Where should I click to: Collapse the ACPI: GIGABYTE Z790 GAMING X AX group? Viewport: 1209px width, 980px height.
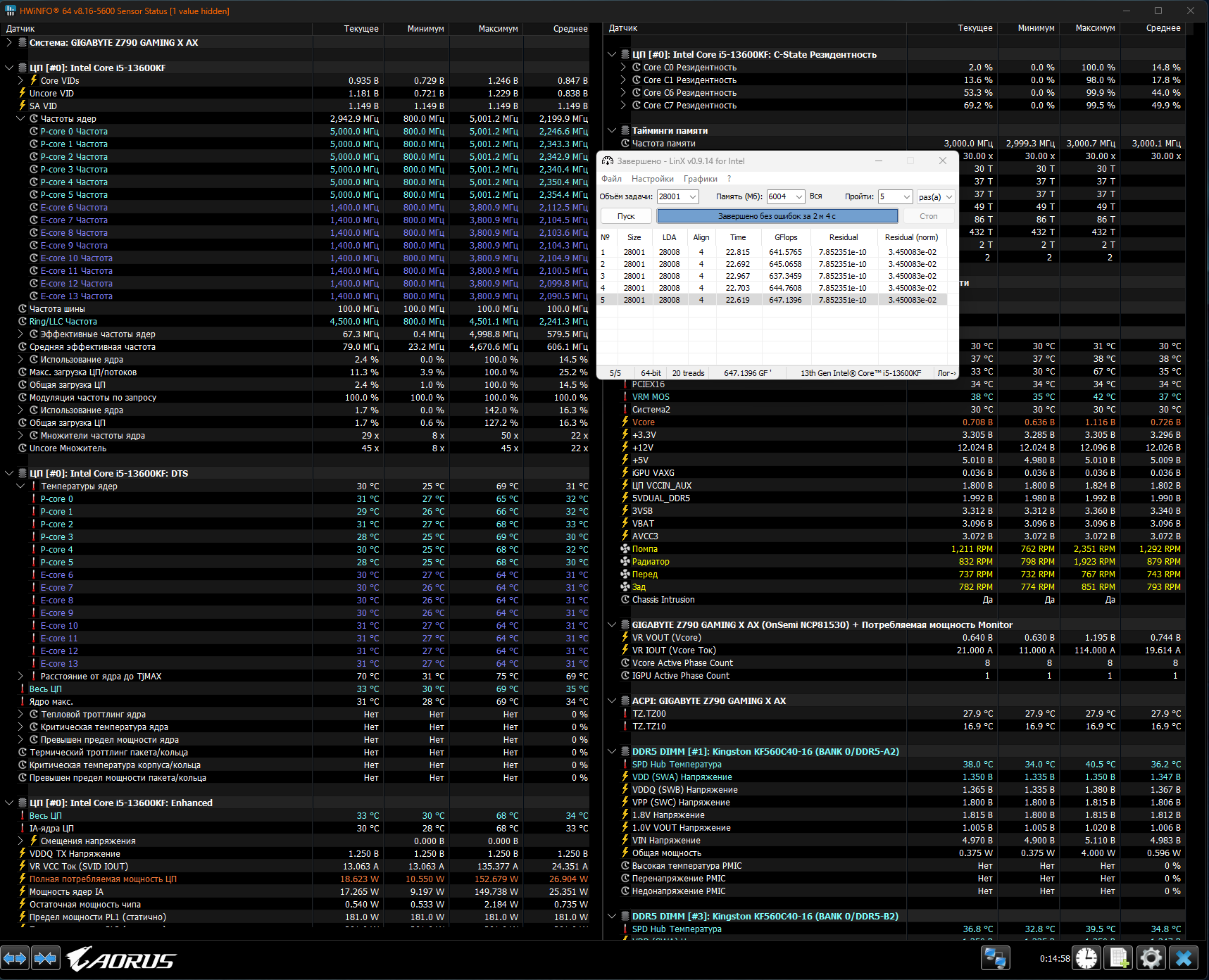pyautogui.click(x=612, y=701)
